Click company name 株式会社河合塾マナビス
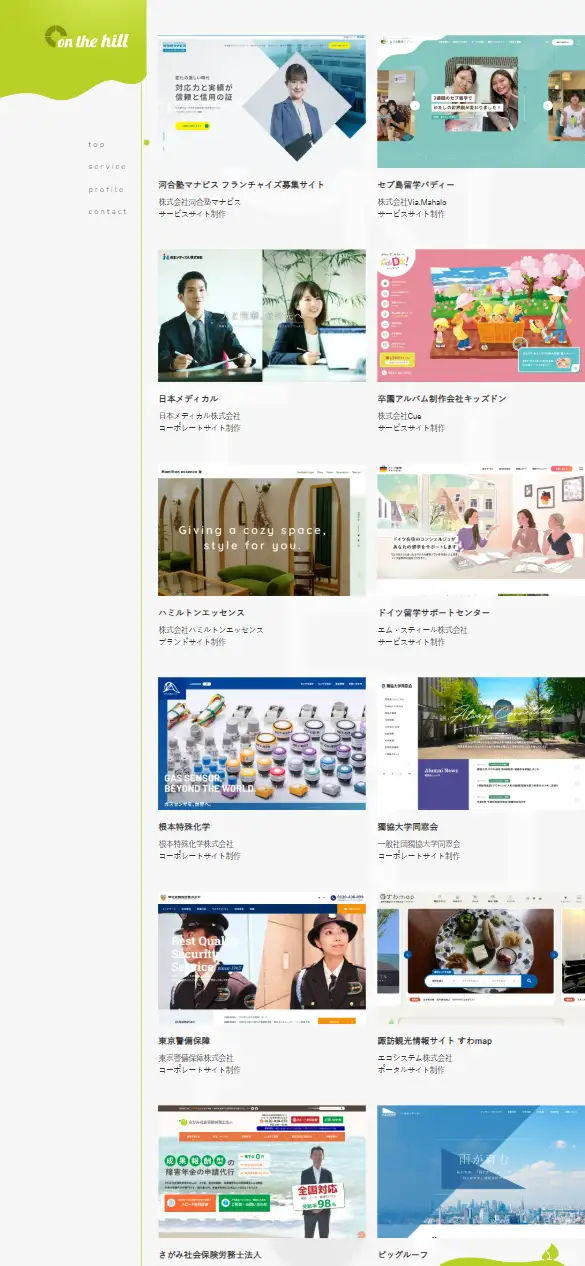 pos(199,202)
